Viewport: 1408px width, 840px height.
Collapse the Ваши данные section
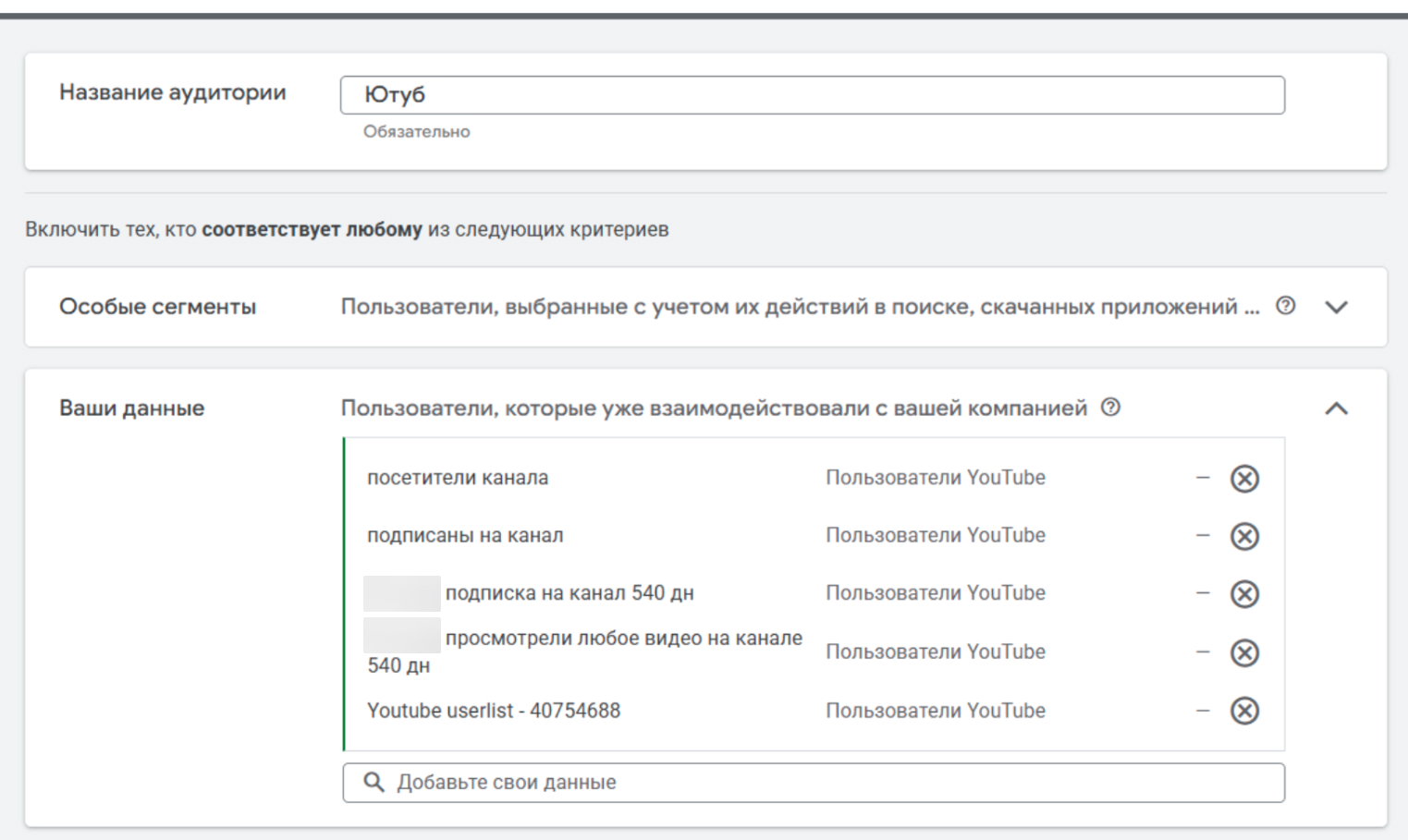coord(1336,408)
